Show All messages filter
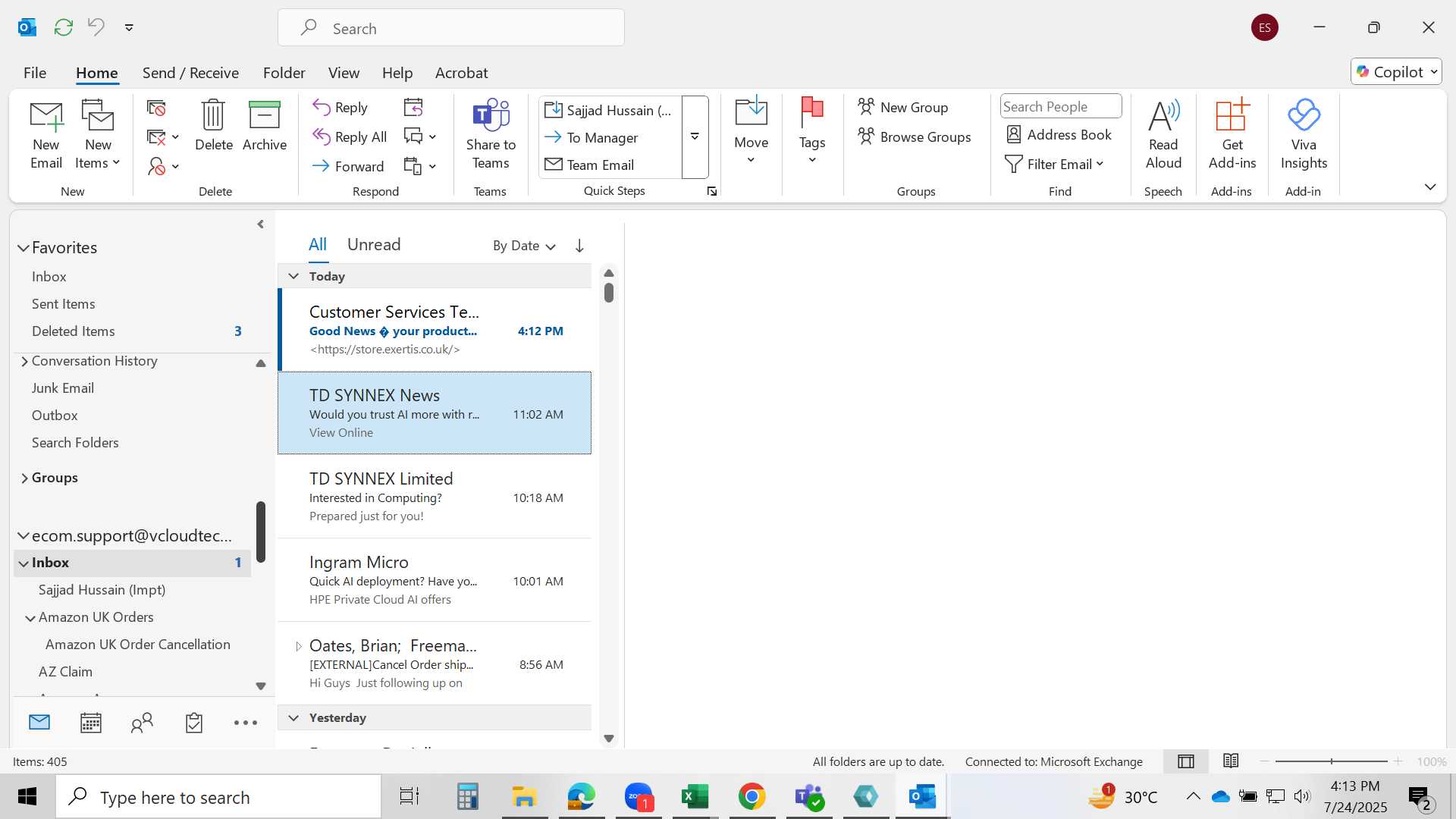The height and width of the screenshot is (819, 1456). coord(317,244)
